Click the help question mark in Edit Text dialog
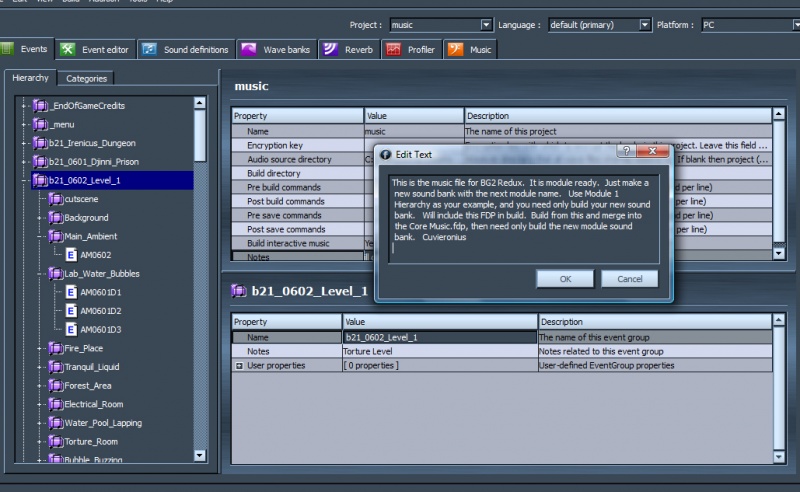This screenshot has width=800, height=492. click(624, 153)
